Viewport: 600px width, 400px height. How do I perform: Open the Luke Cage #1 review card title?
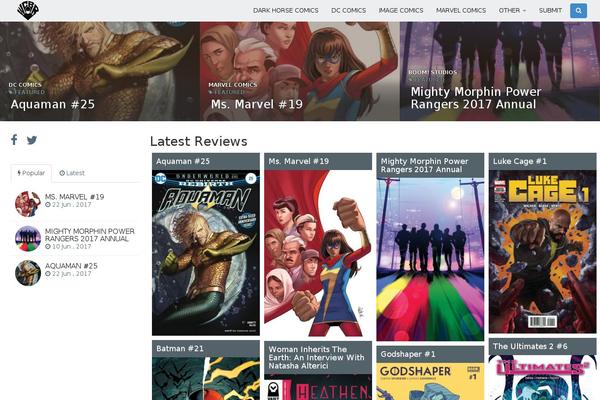click(520, 161)
